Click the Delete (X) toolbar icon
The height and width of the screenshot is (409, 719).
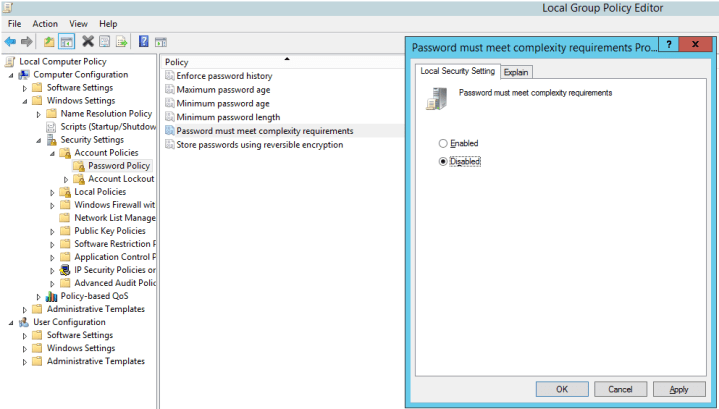[x=88, y=42]
